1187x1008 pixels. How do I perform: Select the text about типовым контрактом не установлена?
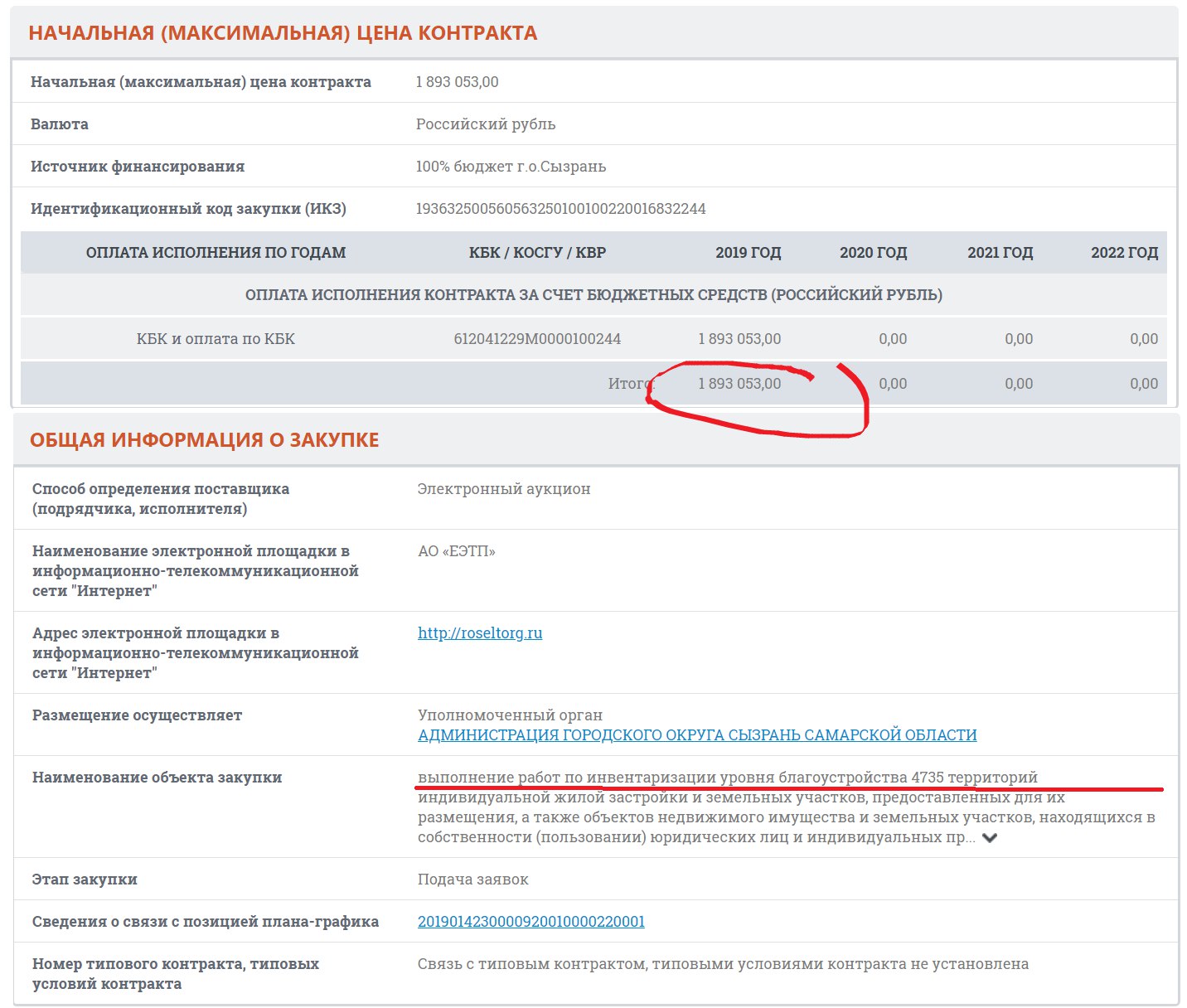(723, 964)
